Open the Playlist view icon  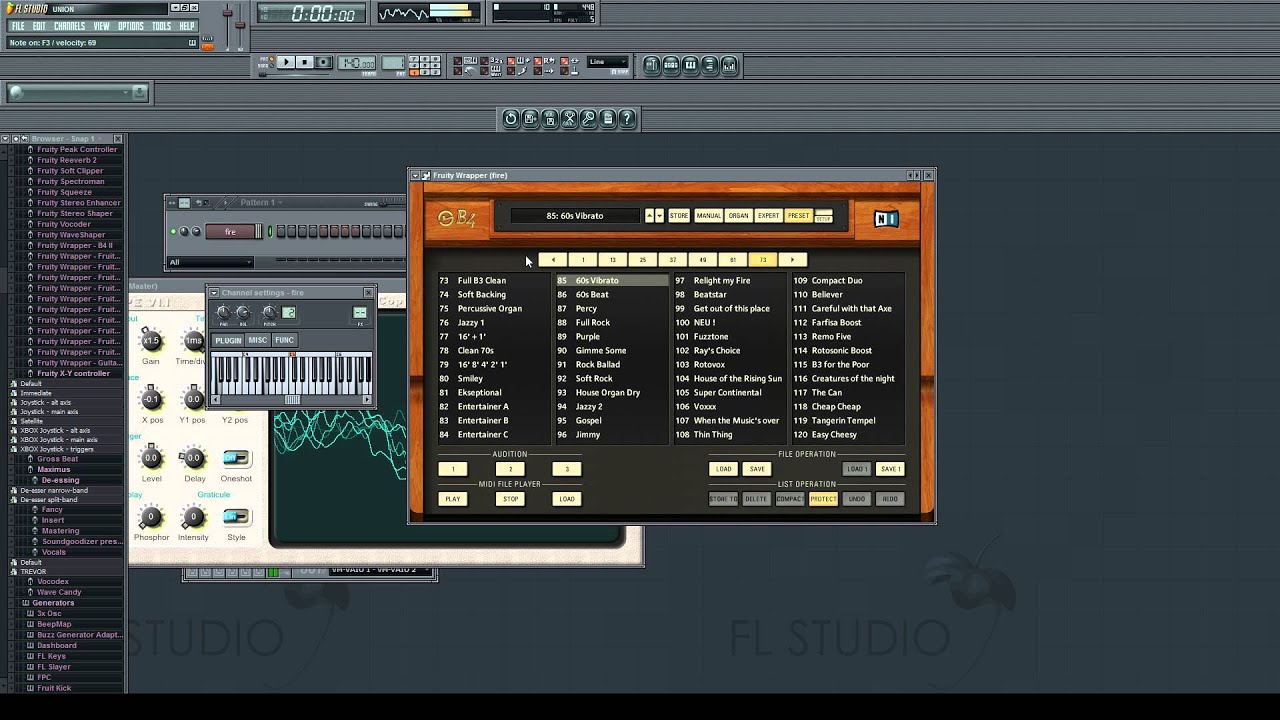[x=652, y=65]
